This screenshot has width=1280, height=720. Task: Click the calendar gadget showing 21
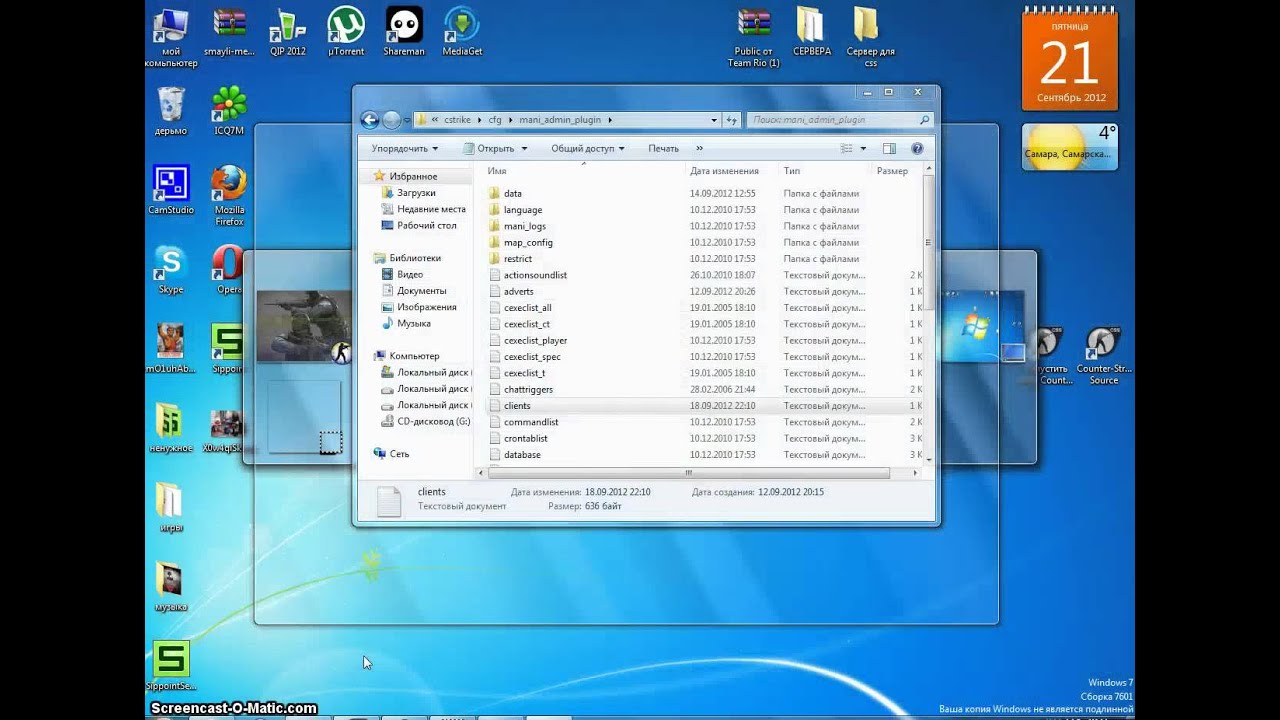1070,58
